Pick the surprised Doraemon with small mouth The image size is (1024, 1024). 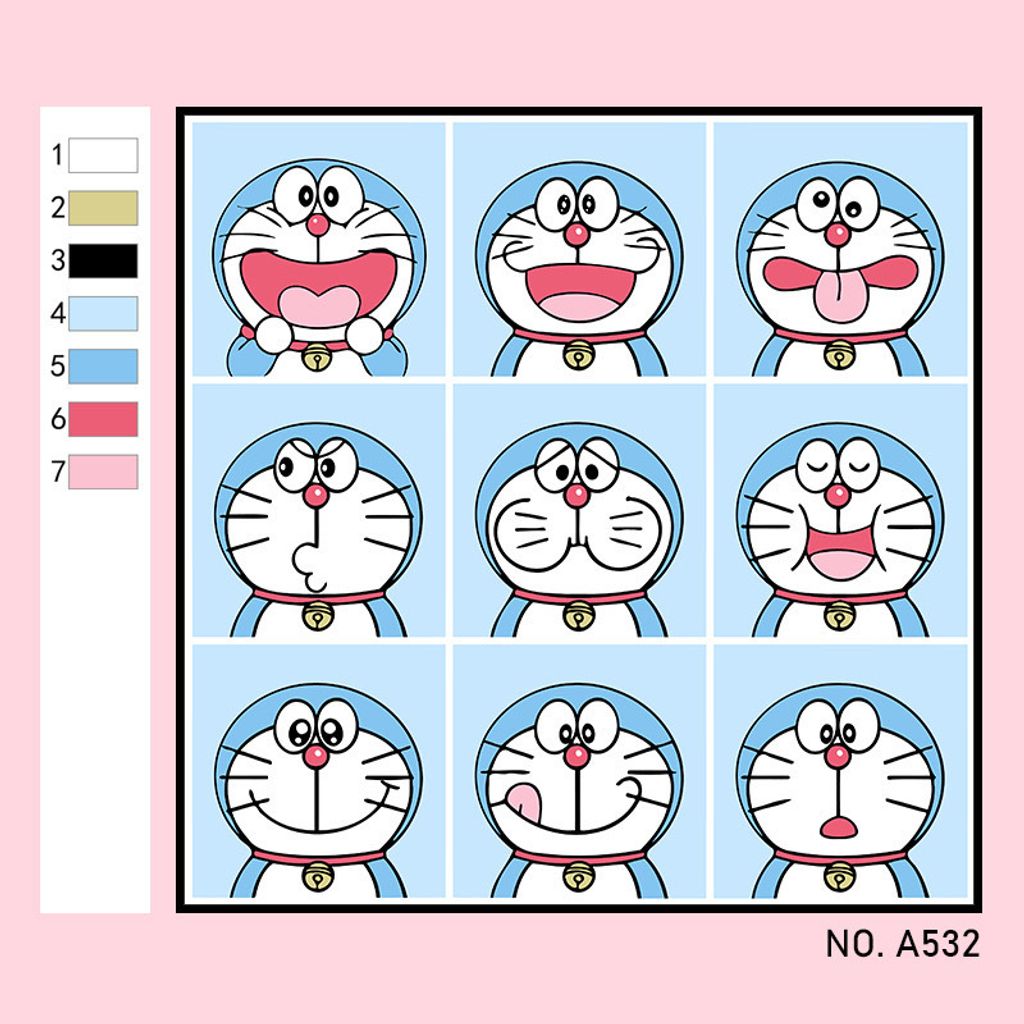point(840,771)
